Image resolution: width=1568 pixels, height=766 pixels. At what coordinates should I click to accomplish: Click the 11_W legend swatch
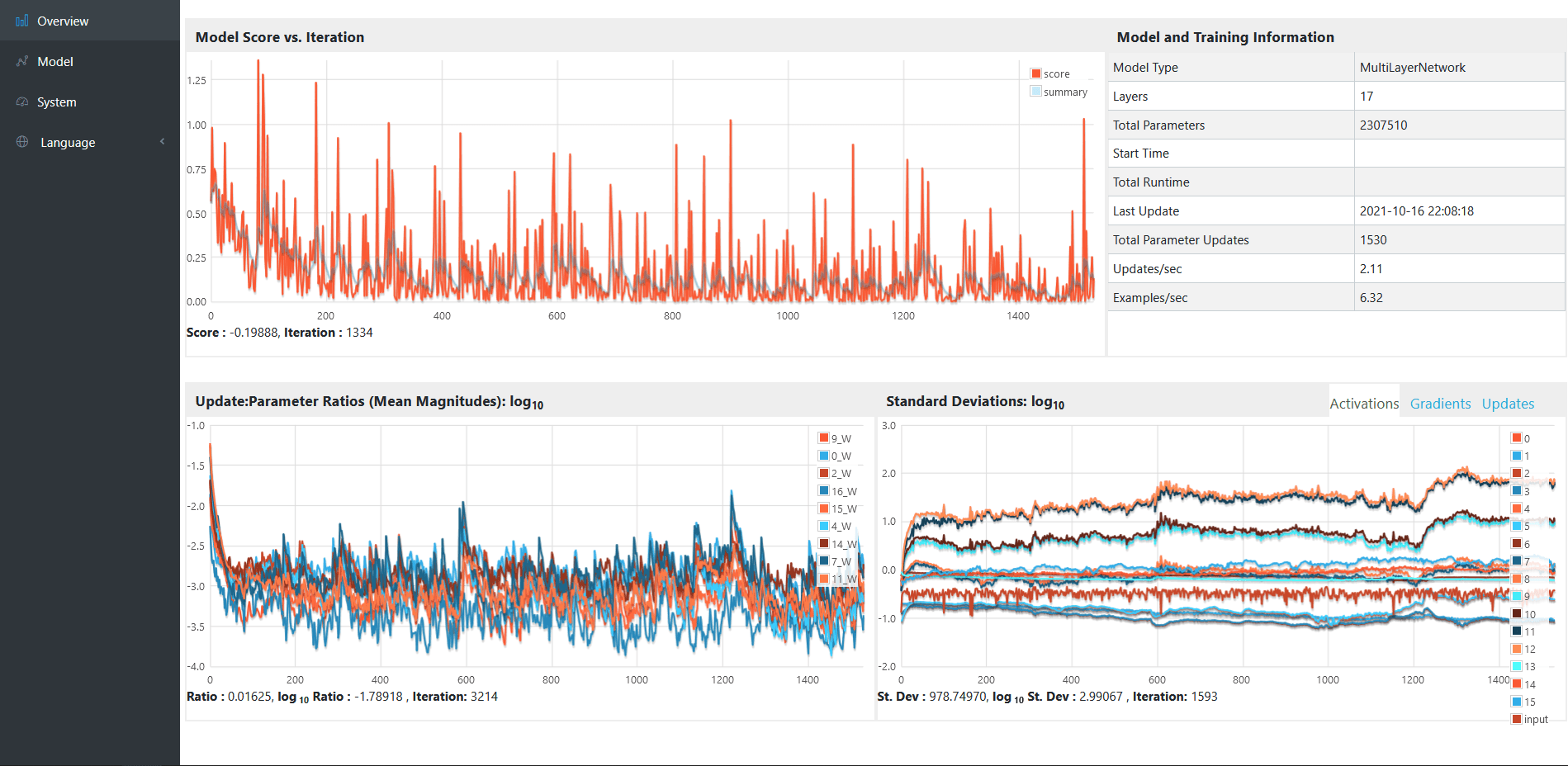823,579
